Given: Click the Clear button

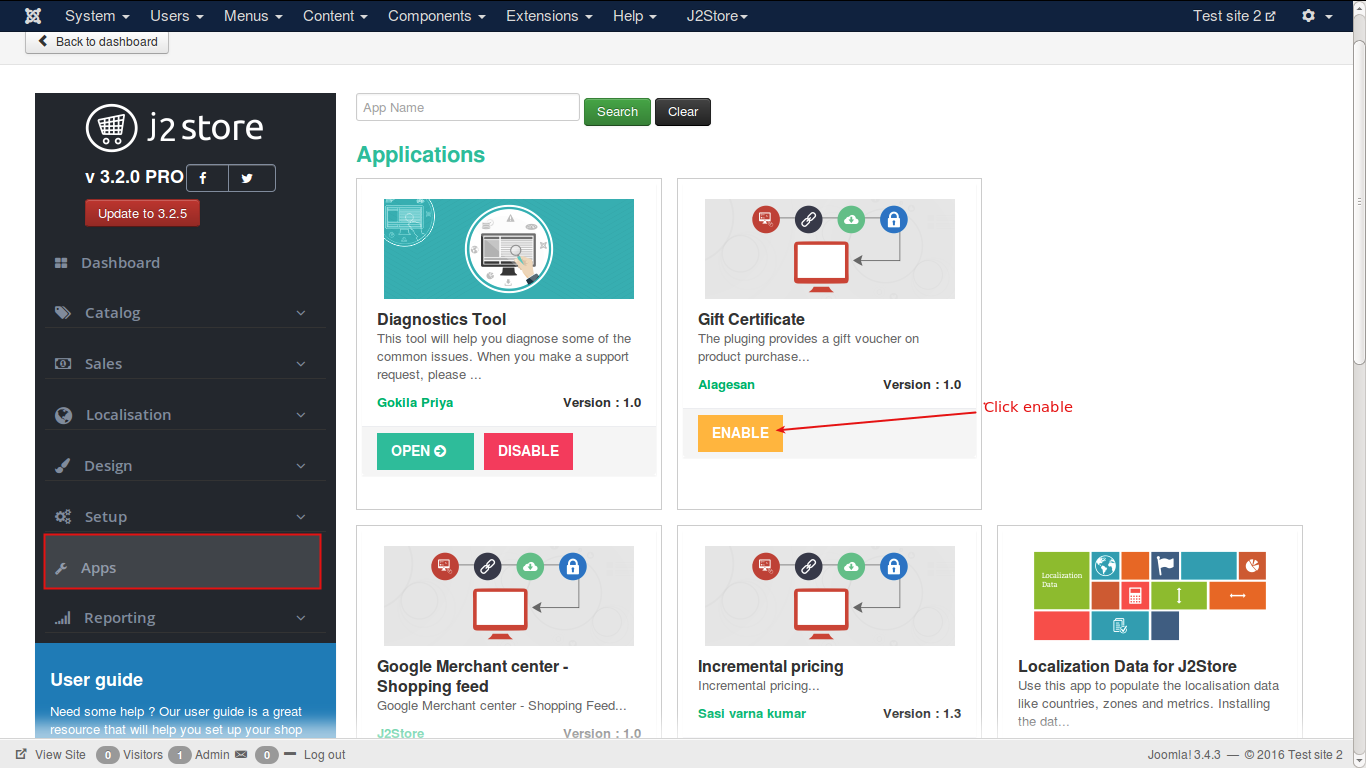Looking at the screenshot, I should [x=683, y=112].
